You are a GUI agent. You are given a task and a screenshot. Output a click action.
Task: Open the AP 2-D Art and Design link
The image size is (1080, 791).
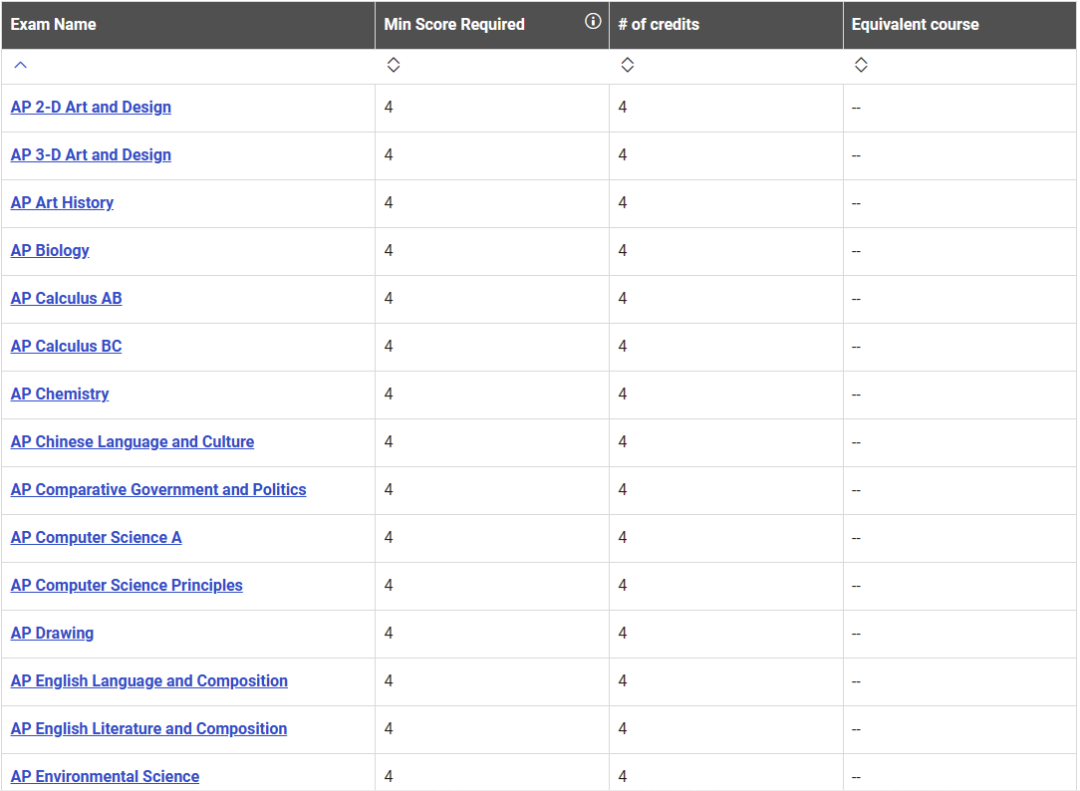(x=91, y=107)
